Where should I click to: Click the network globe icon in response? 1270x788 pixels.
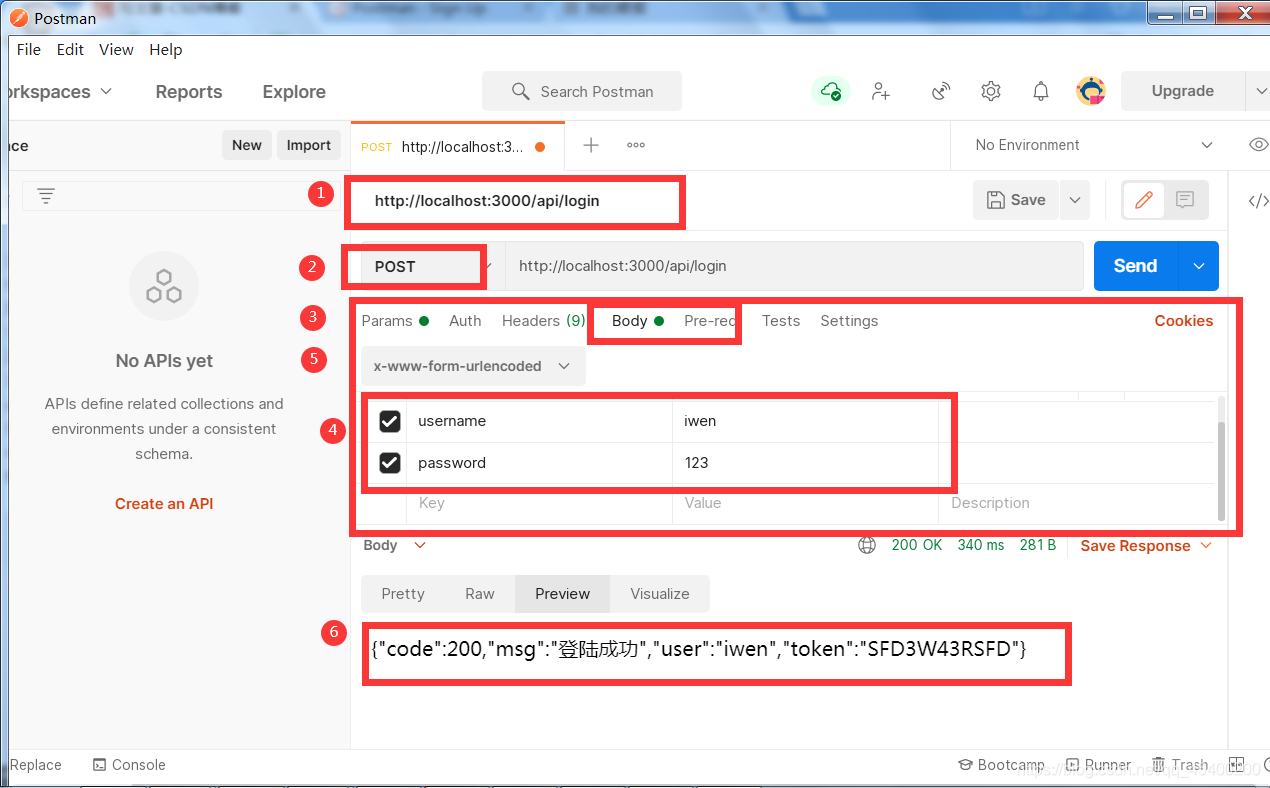[x=867, y=545]
